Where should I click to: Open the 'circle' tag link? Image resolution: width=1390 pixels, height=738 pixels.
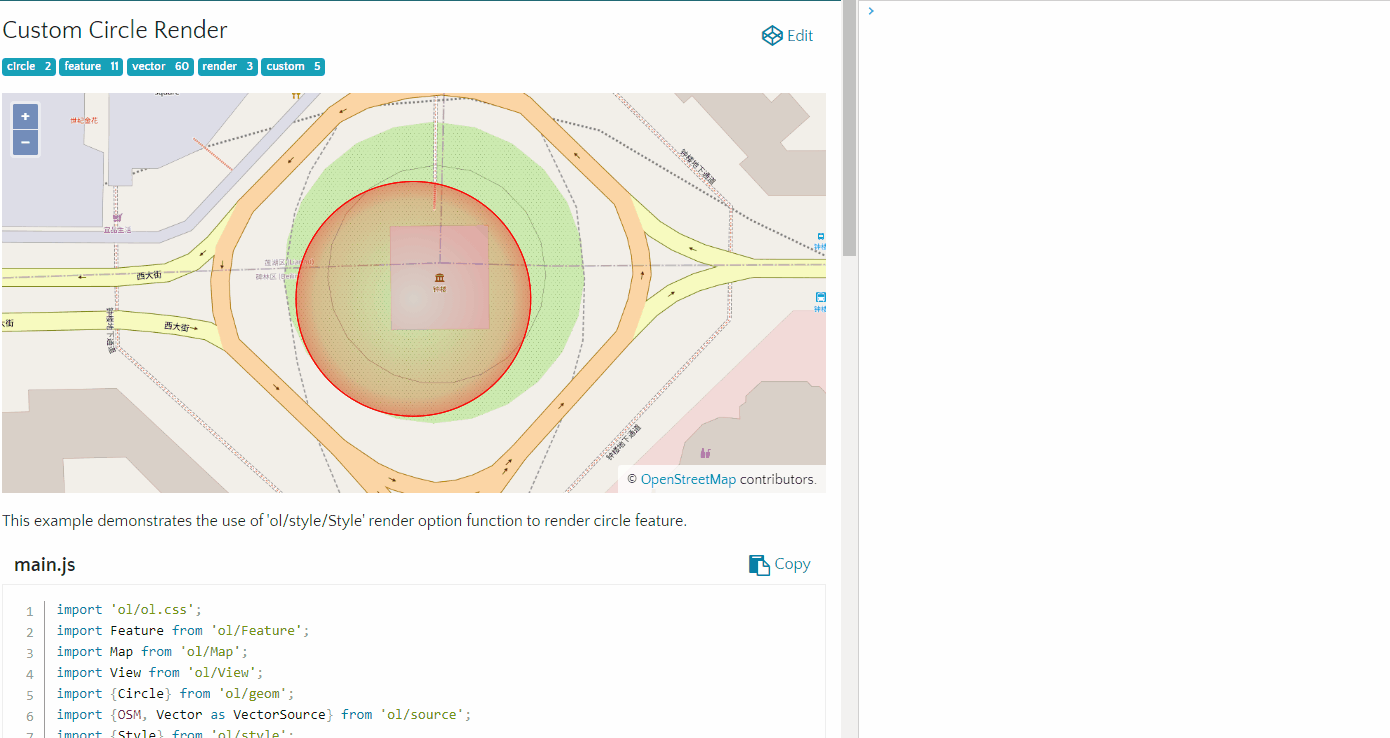[x=28, y=66]
